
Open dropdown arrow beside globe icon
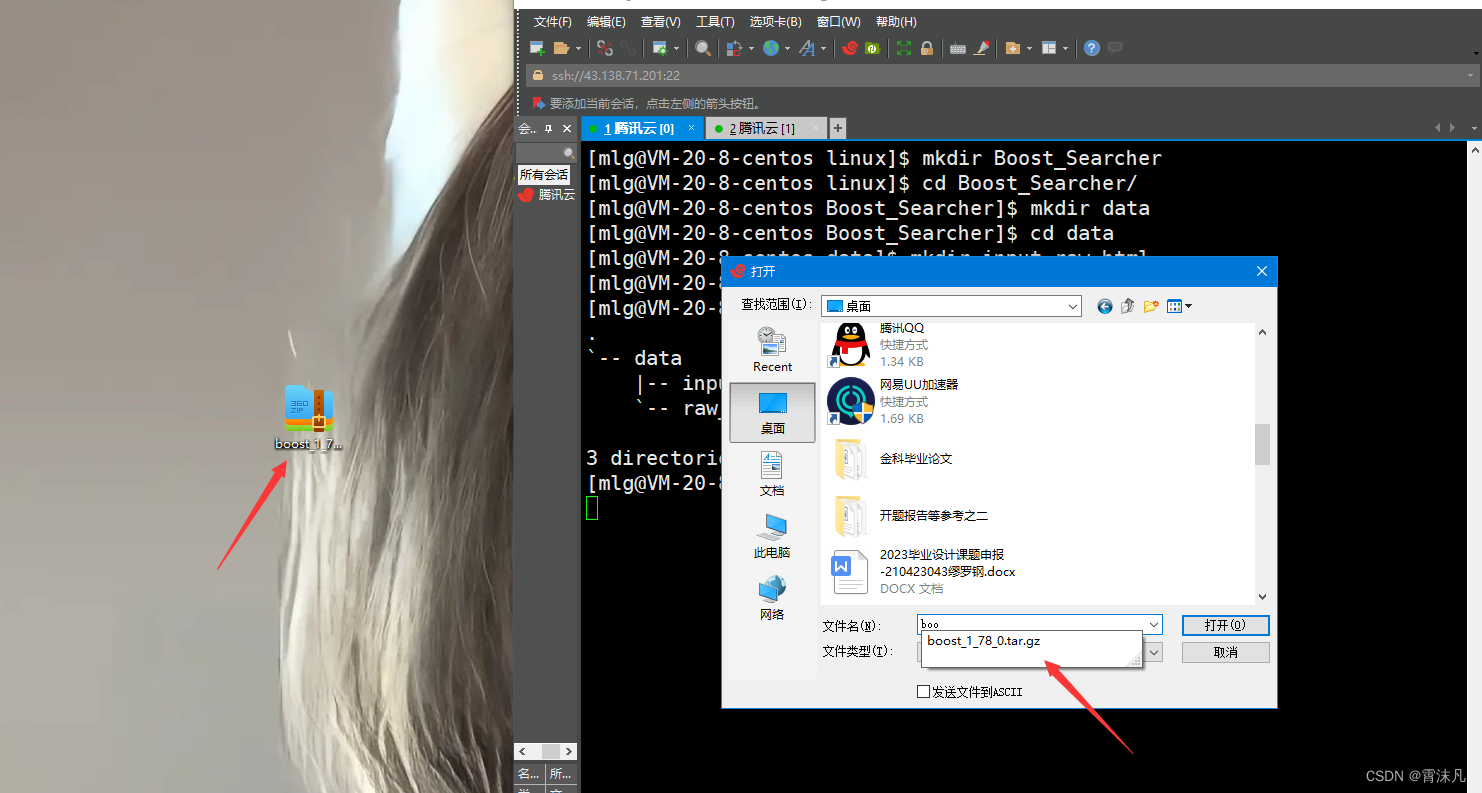pos(787,48)
